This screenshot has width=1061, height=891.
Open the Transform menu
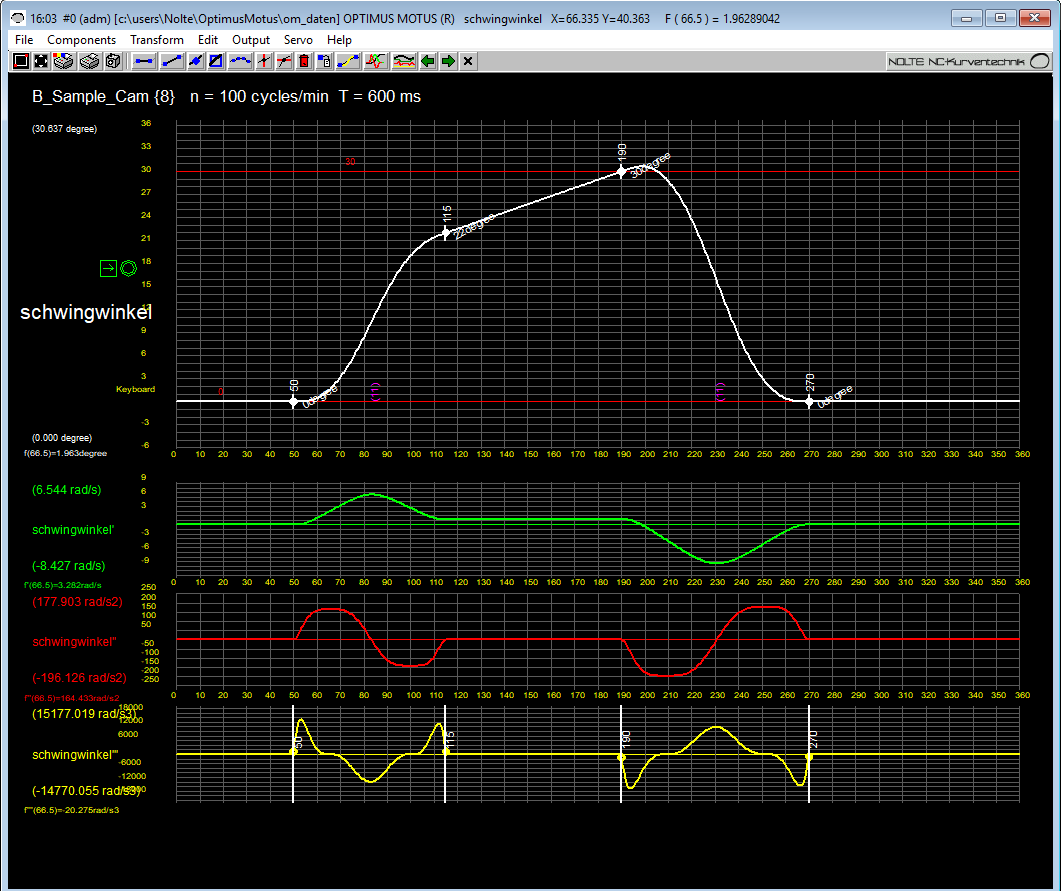click(157, 39)
